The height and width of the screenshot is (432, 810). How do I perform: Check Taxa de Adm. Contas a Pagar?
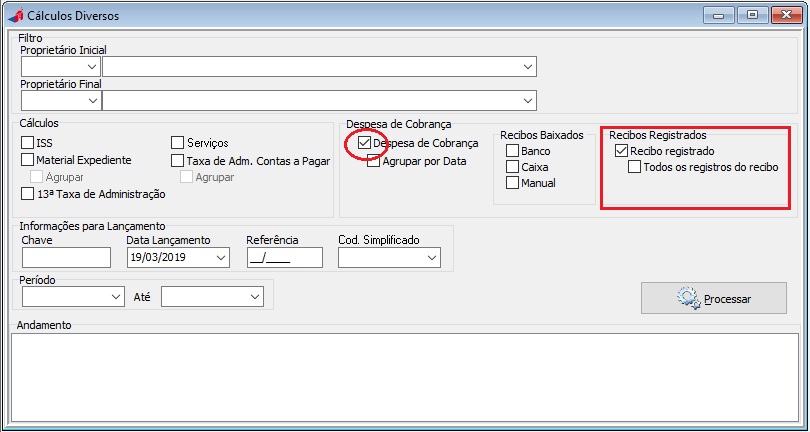[x=178, y=159]
